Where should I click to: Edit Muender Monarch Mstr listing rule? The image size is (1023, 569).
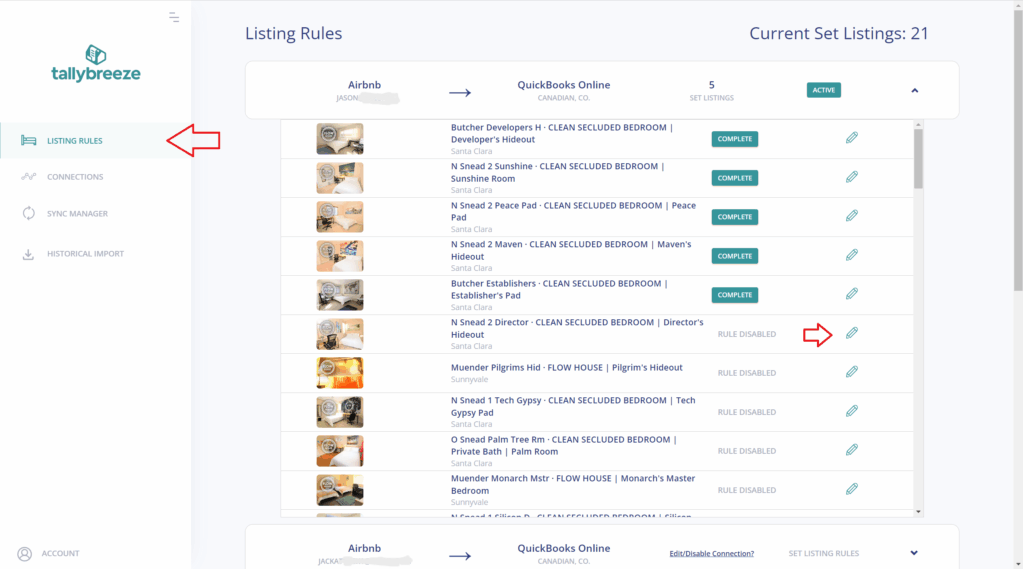tap(851, 489)
